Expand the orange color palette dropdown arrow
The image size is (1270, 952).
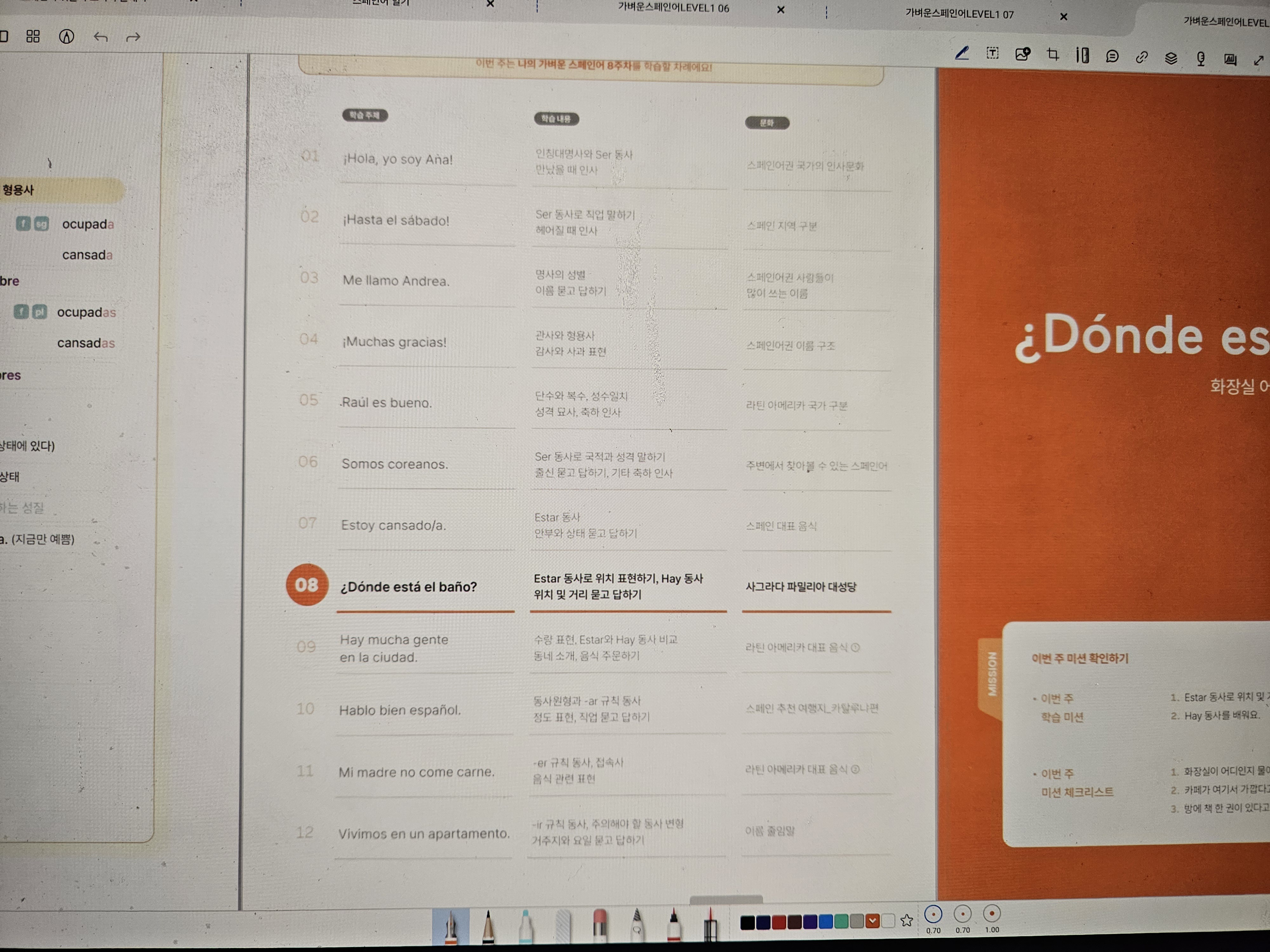[x=872, y=922]
